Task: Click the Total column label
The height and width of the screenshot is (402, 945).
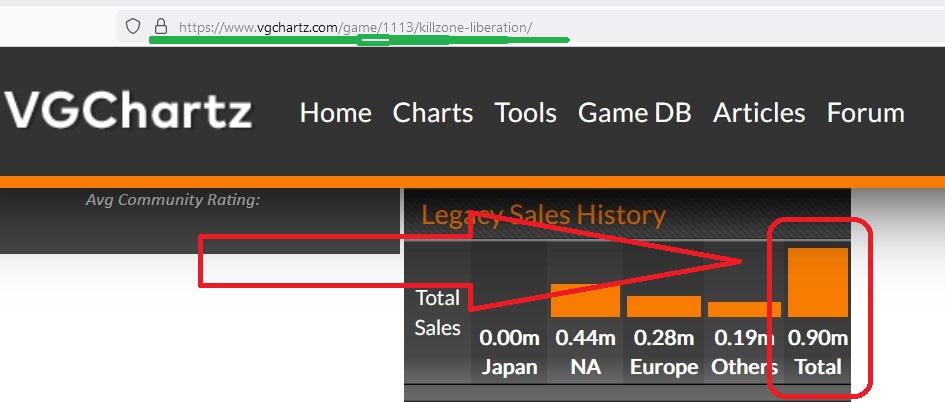Action: [x=818, y=367]
